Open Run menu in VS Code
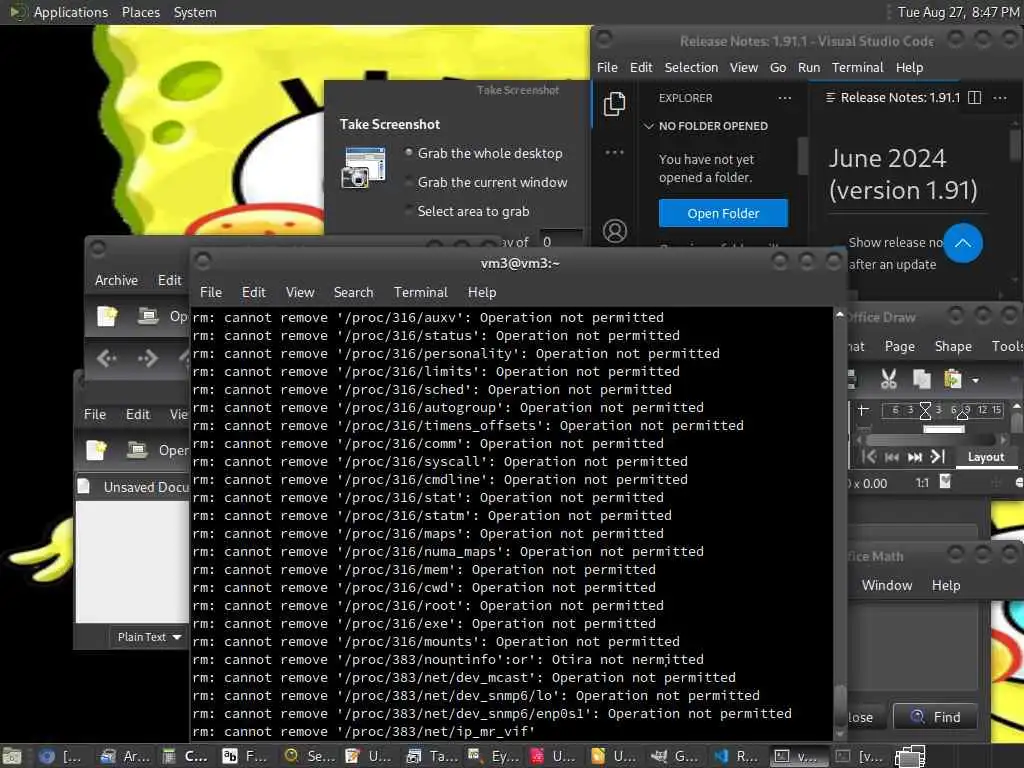The image size is (1024, 768). pos(808,67)
